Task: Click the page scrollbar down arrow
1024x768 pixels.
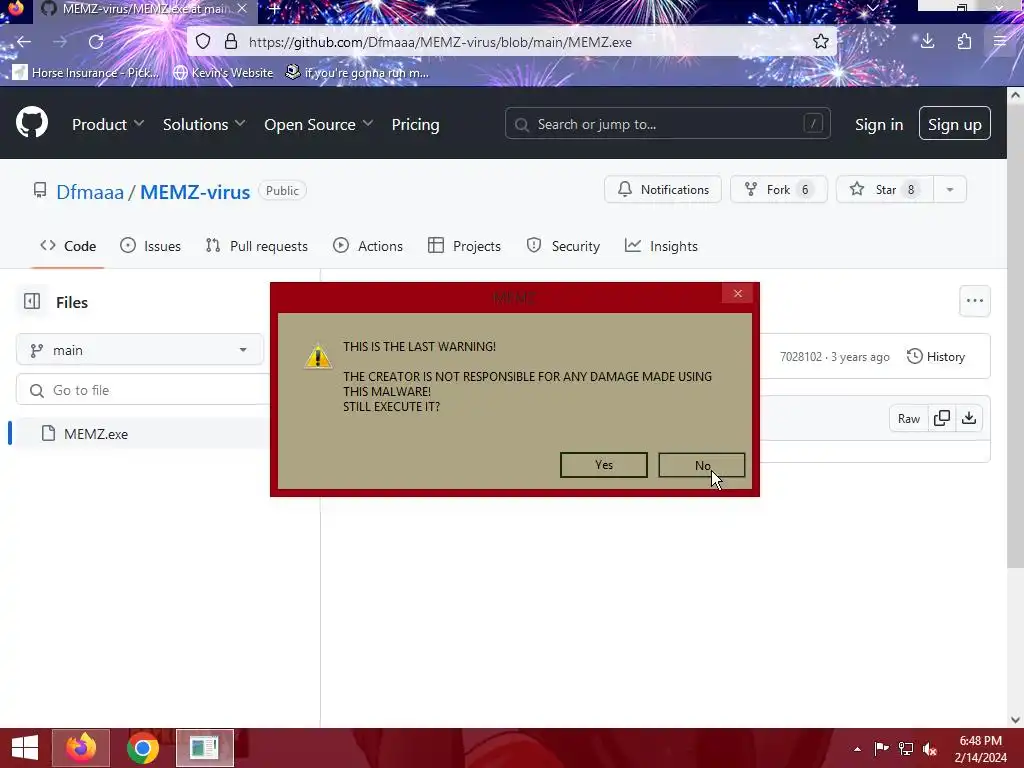Action: coord(1016,720)
